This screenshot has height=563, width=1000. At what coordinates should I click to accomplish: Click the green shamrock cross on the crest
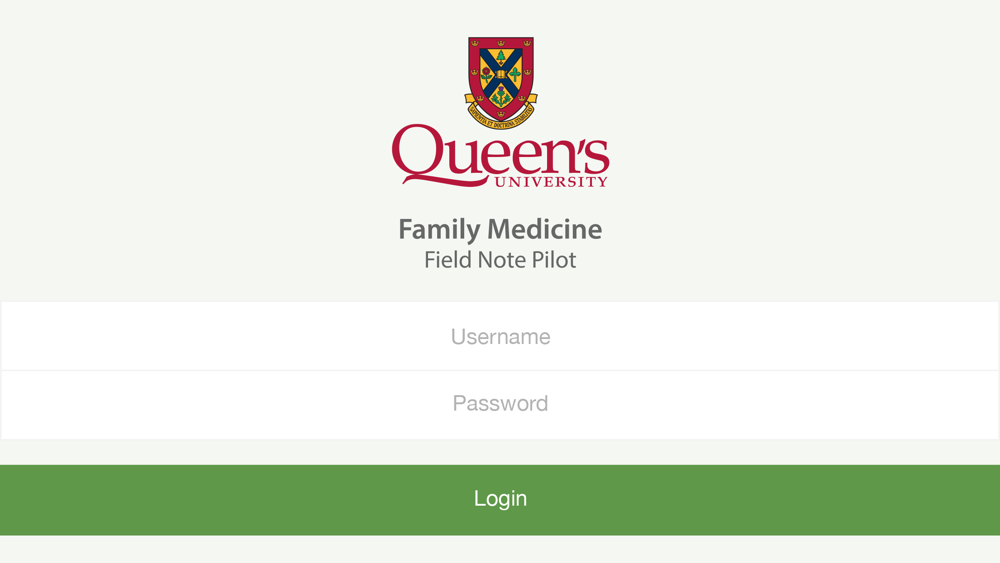515,74
